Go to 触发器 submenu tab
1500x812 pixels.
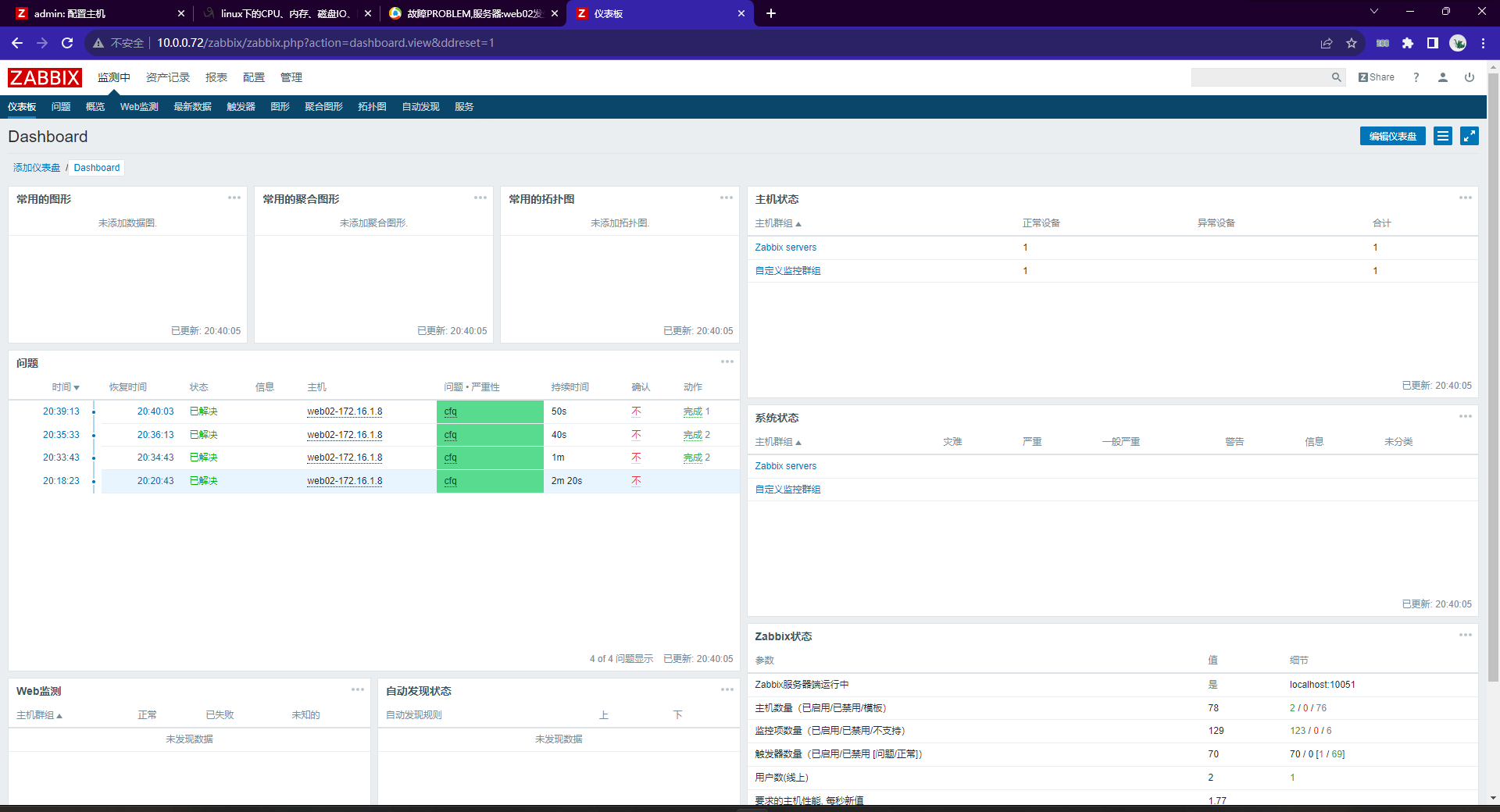(241, 107)
